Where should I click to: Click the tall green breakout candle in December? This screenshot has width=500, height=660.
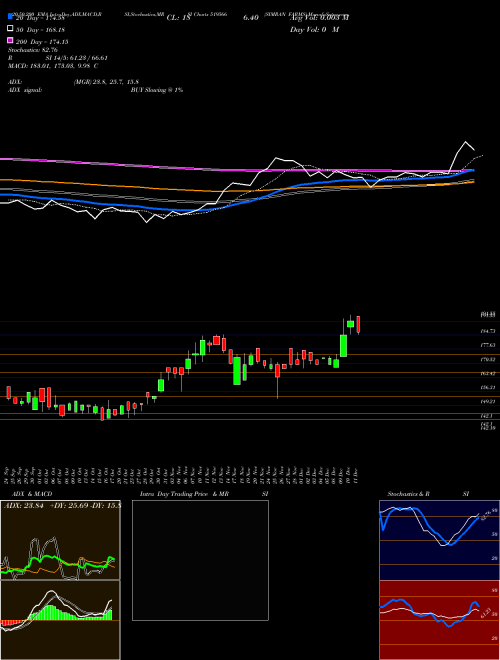click(x=343, y=346)
